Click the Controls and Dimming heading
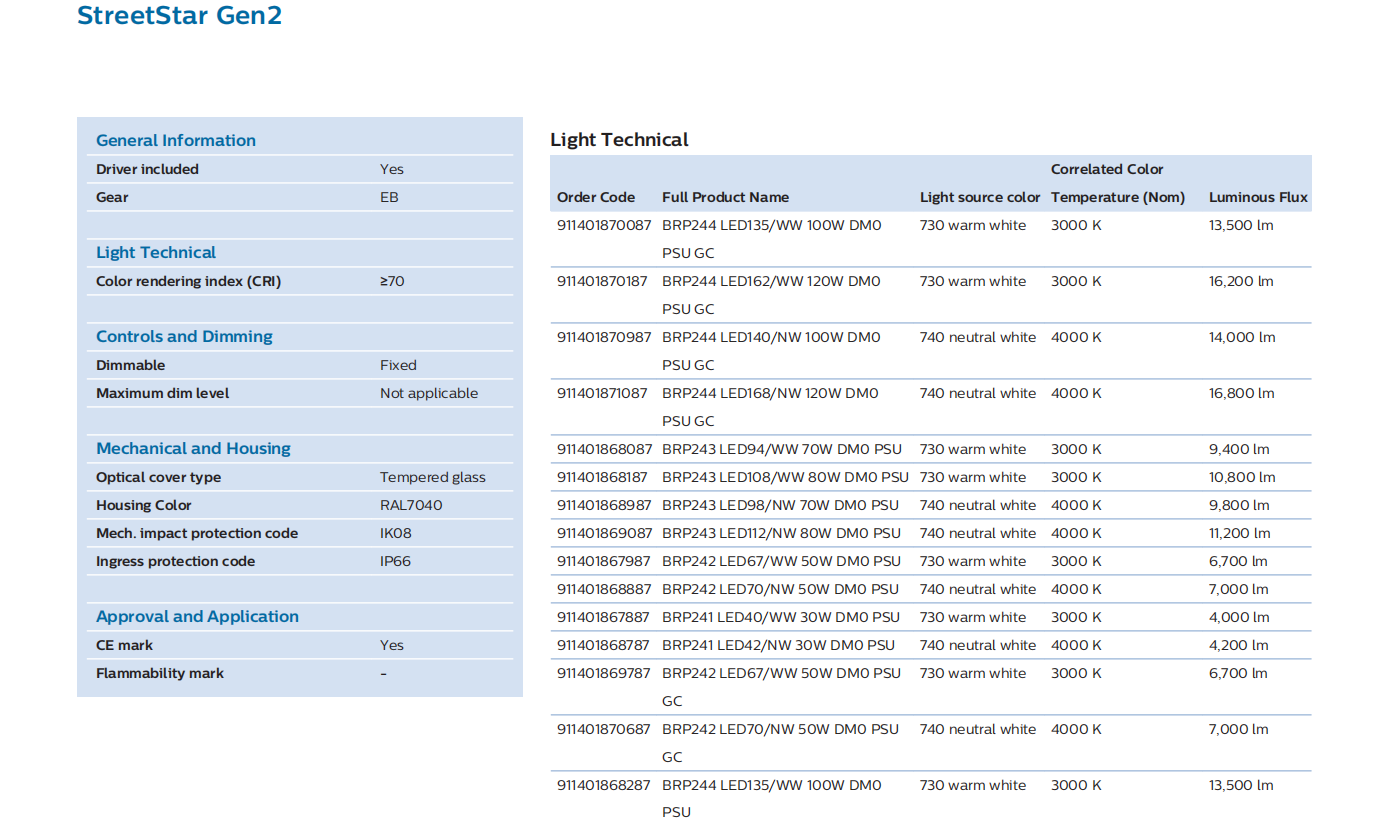Screen dimensions: 1384x824 (x=184, y=337)
